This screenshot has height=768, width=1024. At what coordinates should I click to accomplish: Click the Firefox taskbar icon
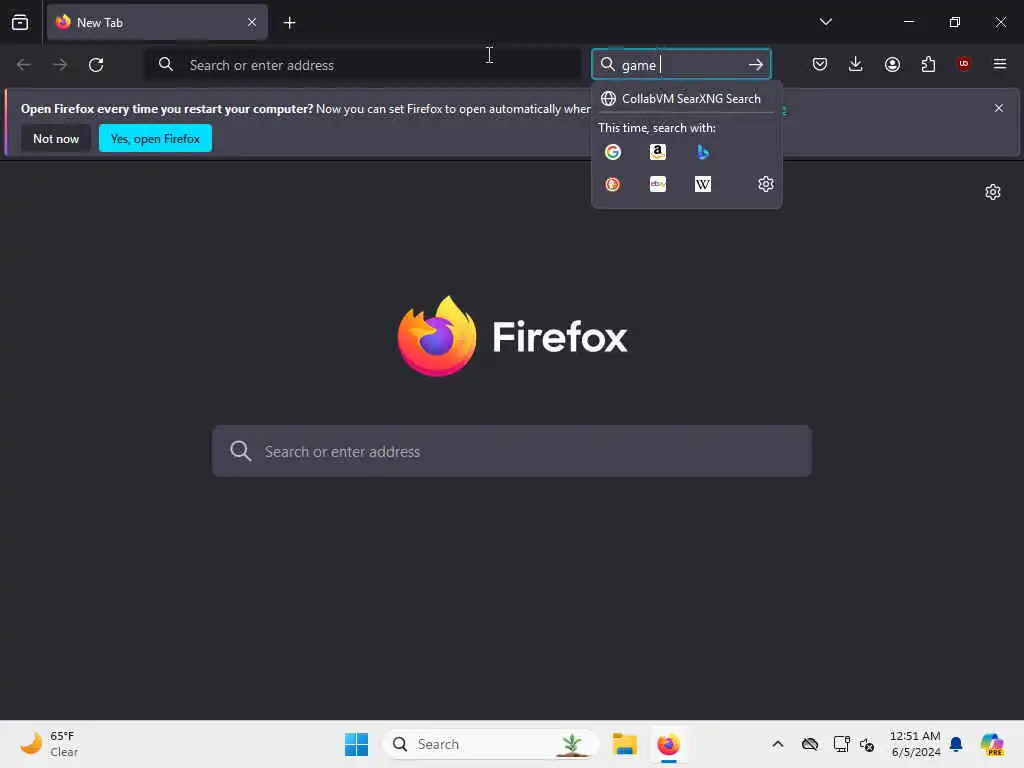(x=668, y=744)
